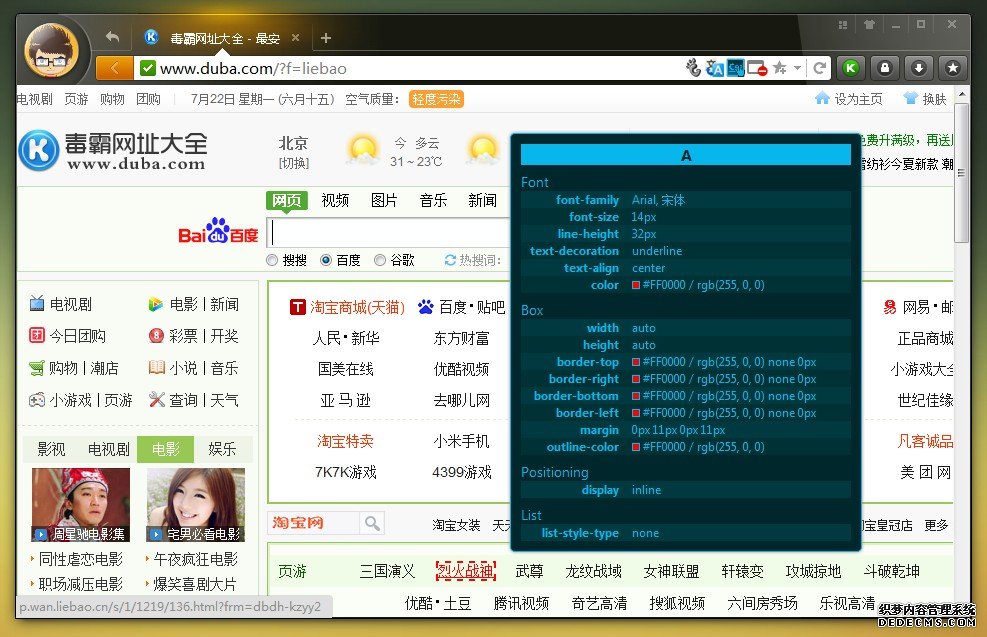
Task: Select the 图片 search tab
Action: tap(384, 200)
